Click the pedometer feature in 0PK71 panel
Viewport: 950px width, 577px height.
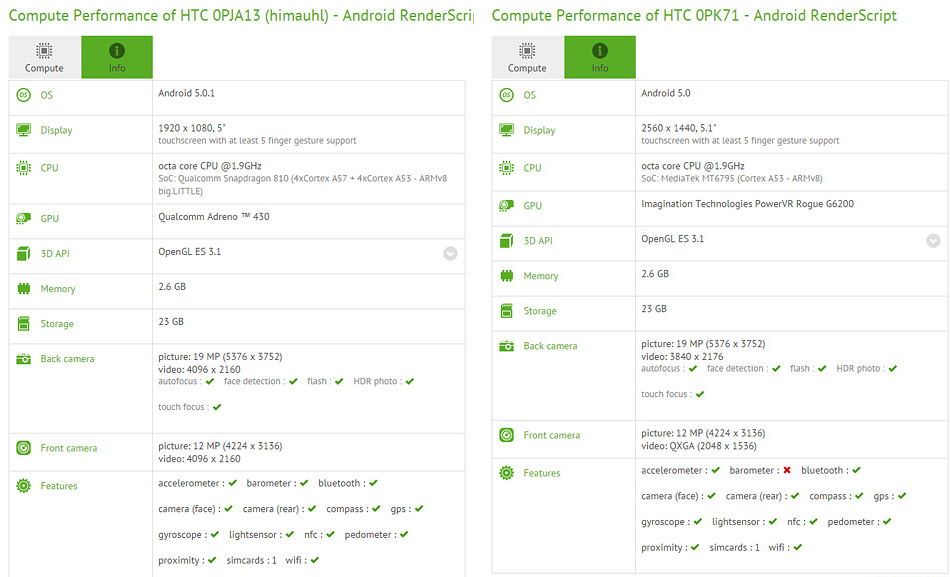[859, 522]
